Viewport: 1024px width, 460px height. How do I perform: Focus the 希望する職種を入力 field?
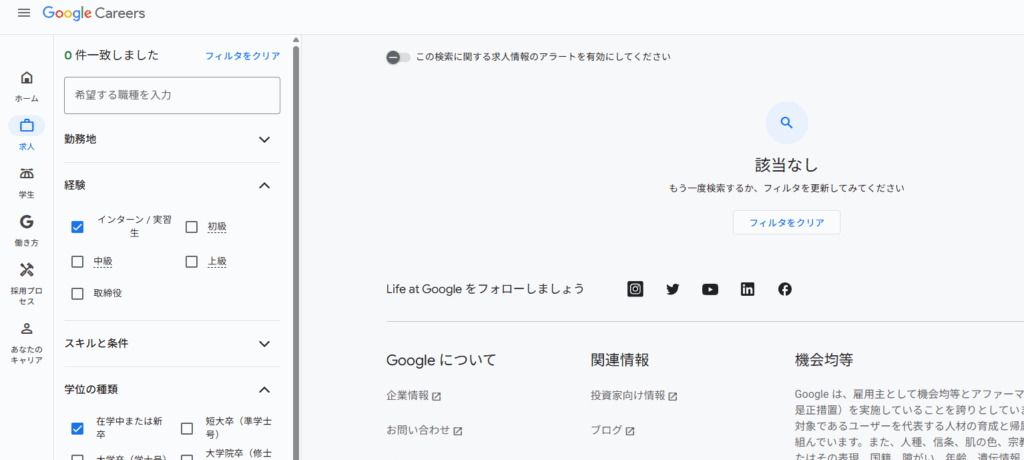click(x=172, y=95)
